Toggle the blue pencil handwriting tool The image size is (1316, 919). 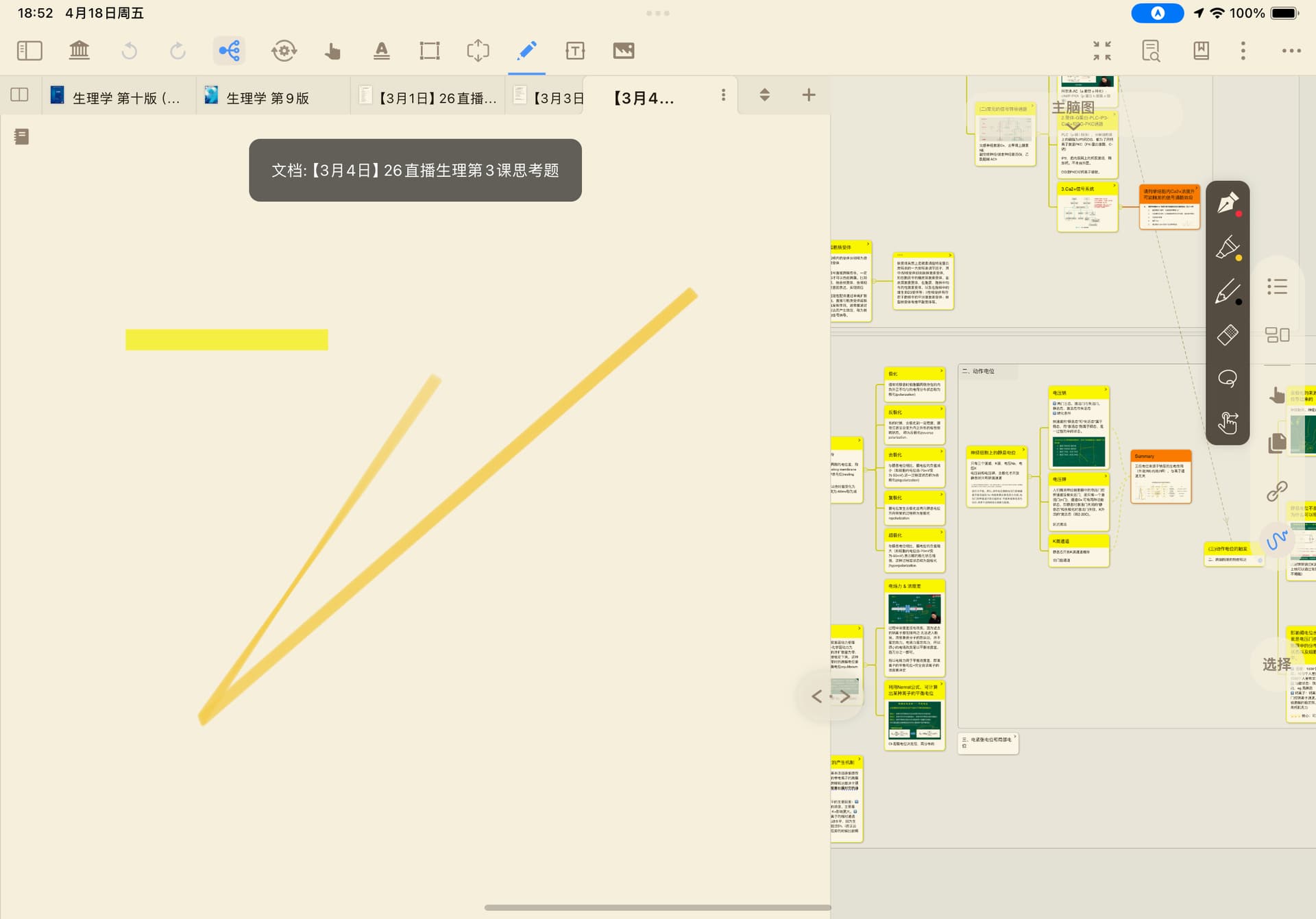[526, 51]
